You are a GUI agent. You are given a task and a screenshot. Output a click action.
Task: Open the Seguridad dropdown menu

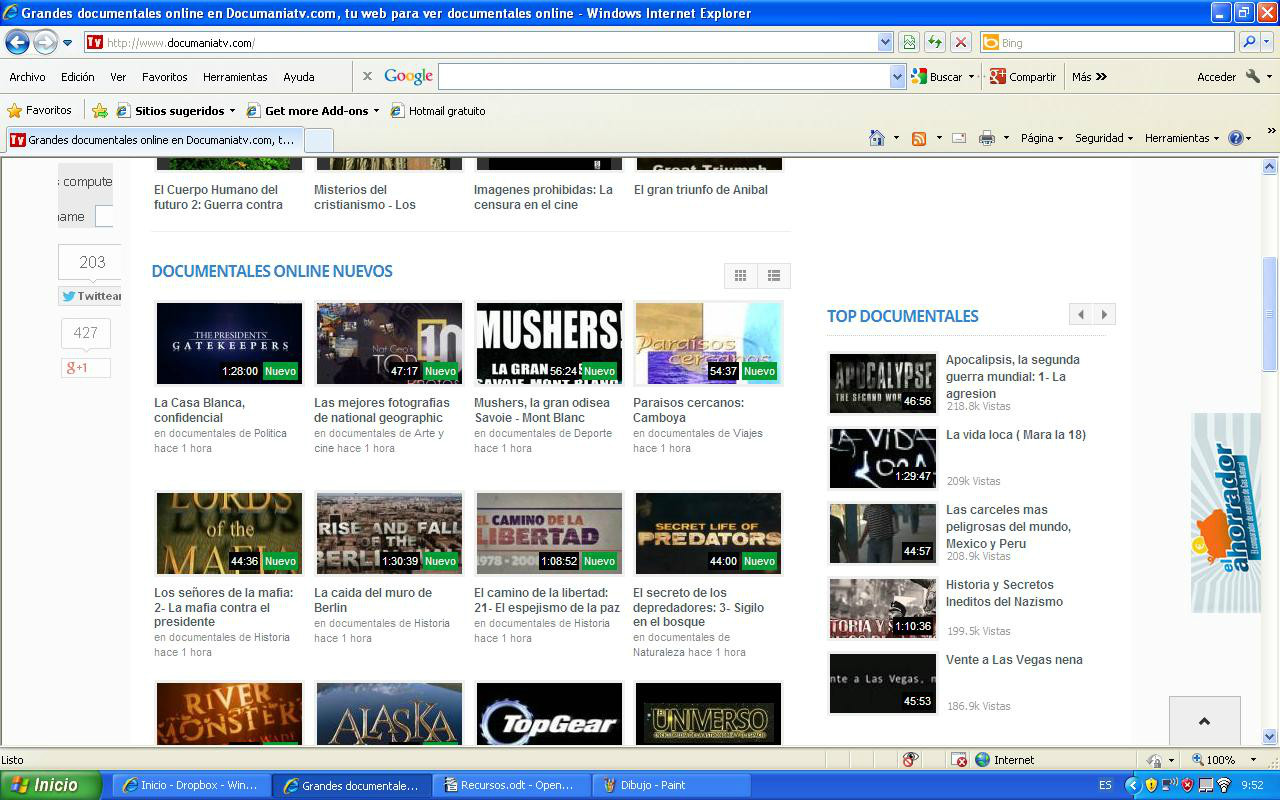[1103, 138]
